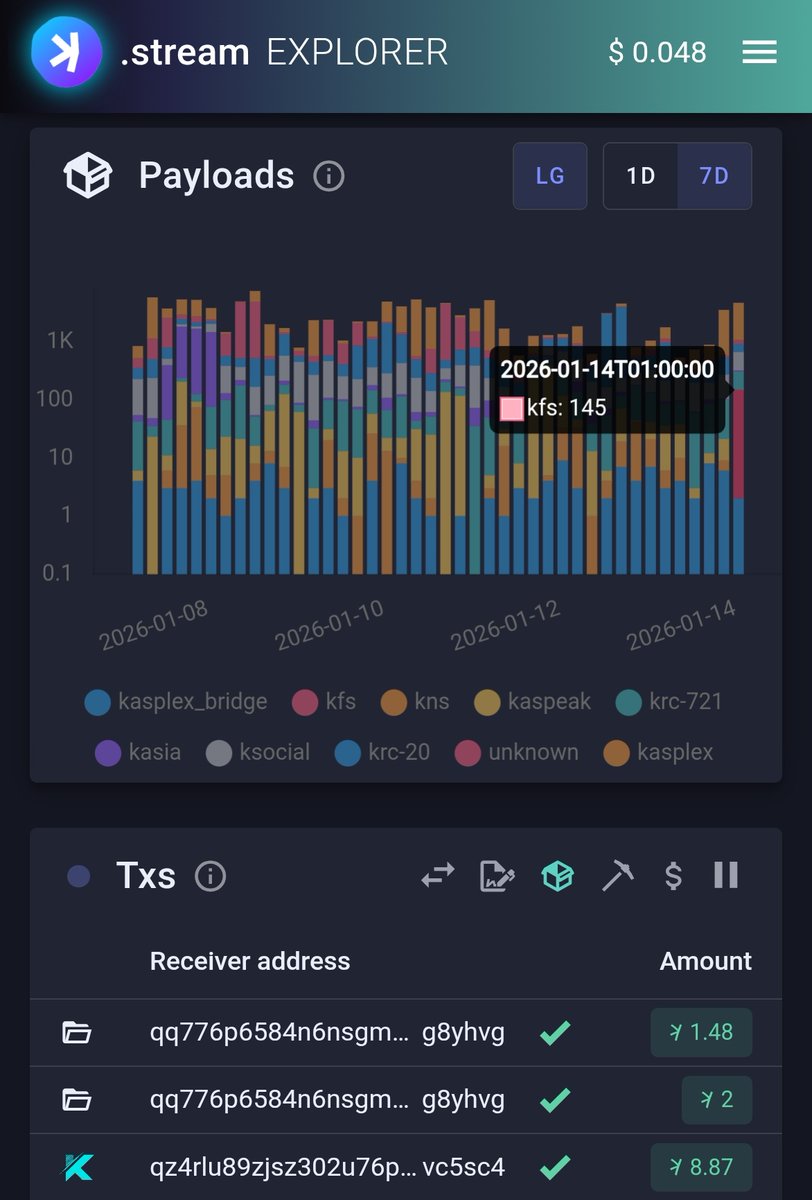Click the 2026-01-10 axis label

pos(329,625)
